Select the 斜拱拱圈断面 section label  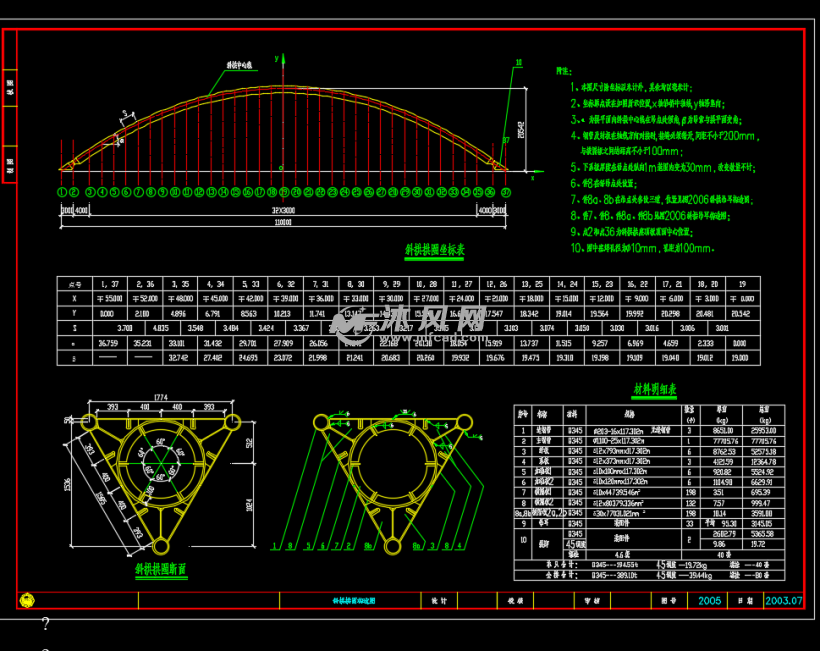[x=163, y=569]
